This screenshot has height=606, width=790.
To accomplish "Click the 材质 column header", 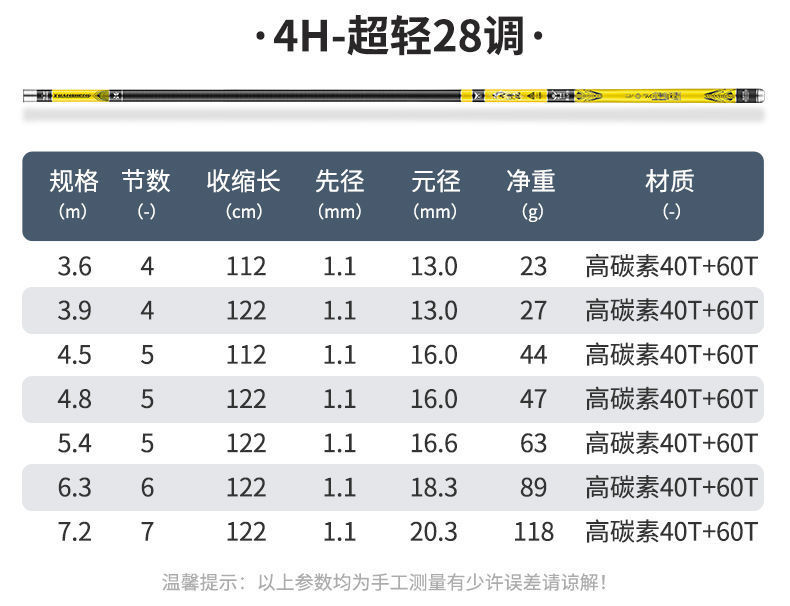I will coord(670,194).
